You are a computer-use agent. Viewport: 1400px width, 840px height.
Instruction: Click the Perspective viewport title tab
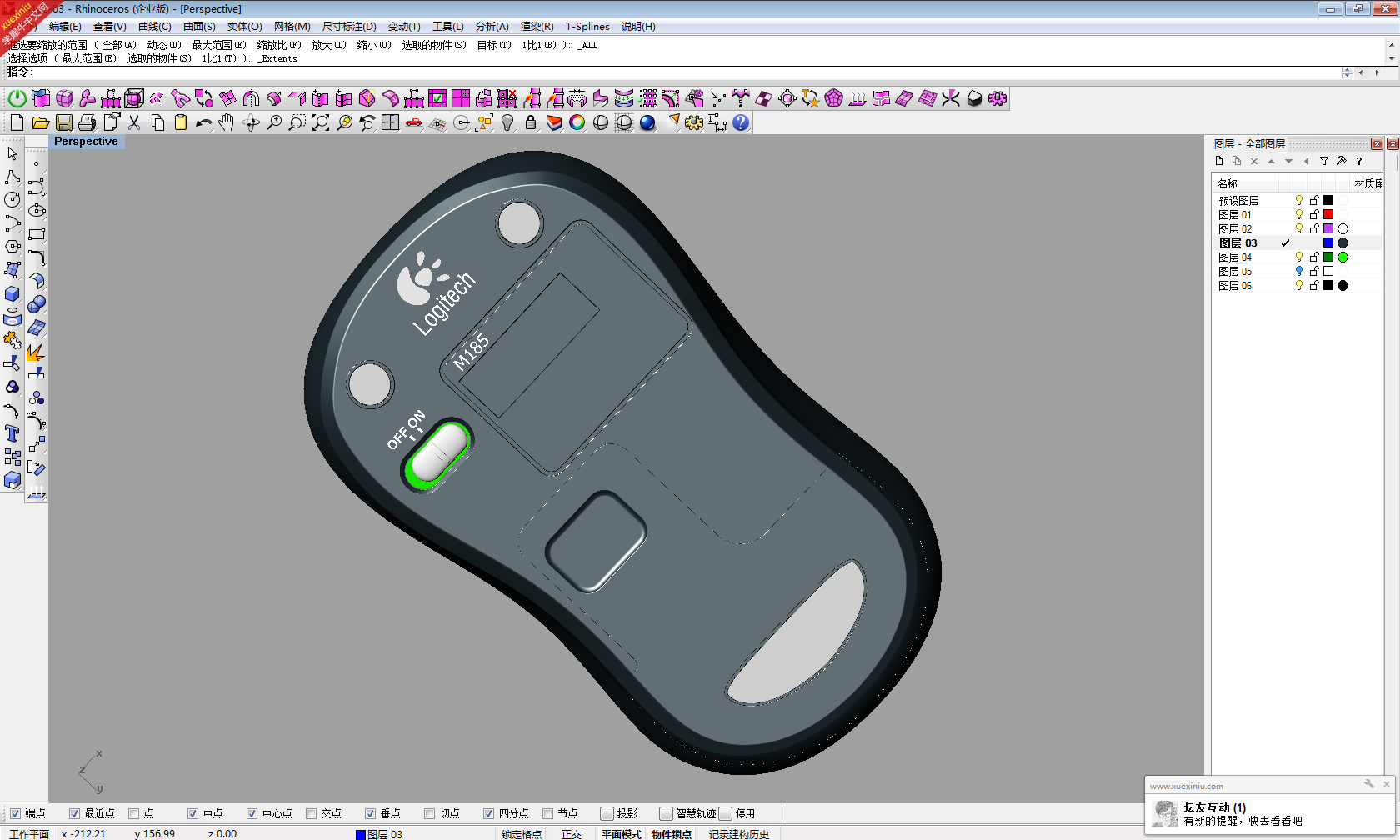(86, 142)
